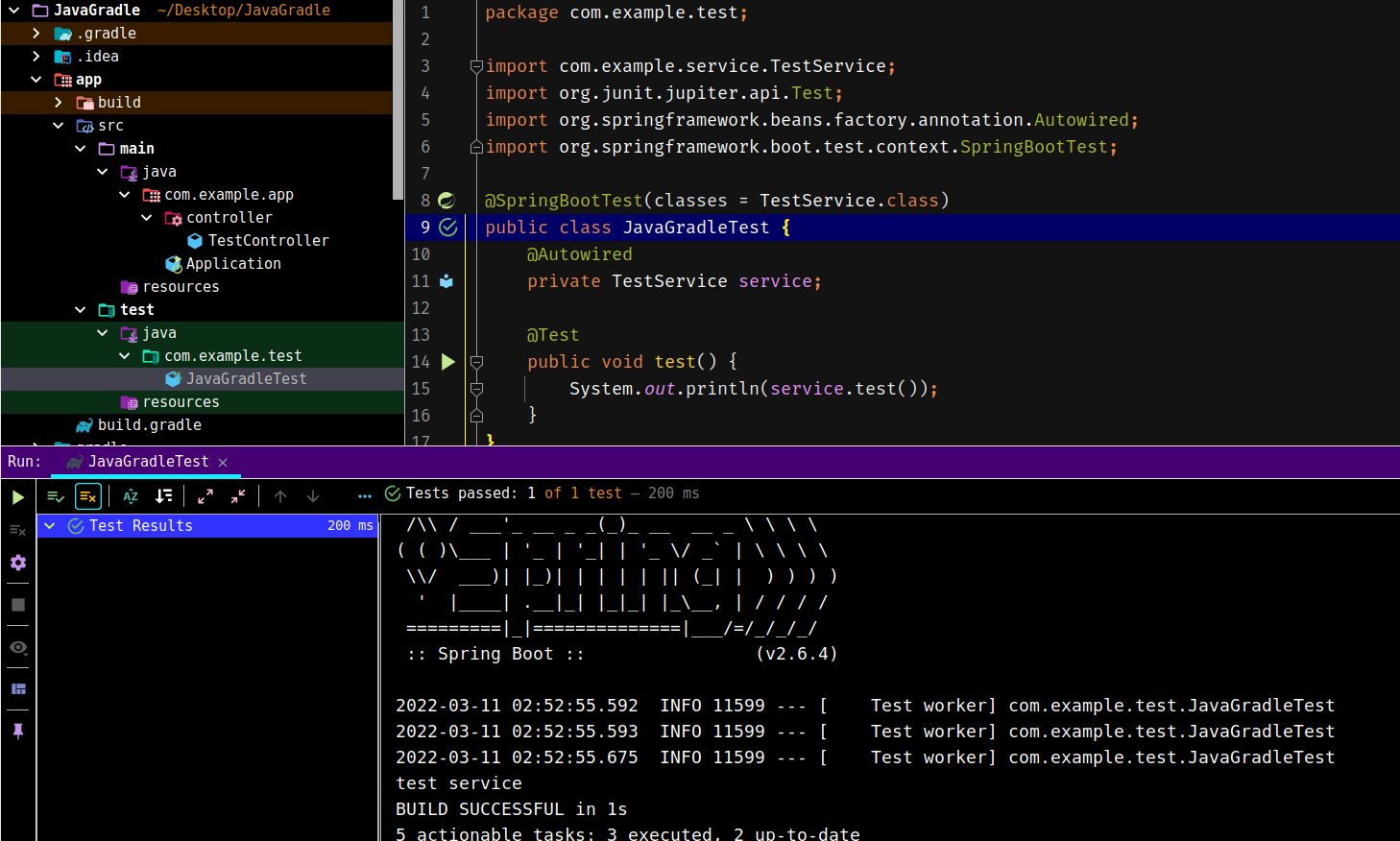Click the run gutter arrow beside test() method
Screen dimensions: 1400x841
coord(447,362)
